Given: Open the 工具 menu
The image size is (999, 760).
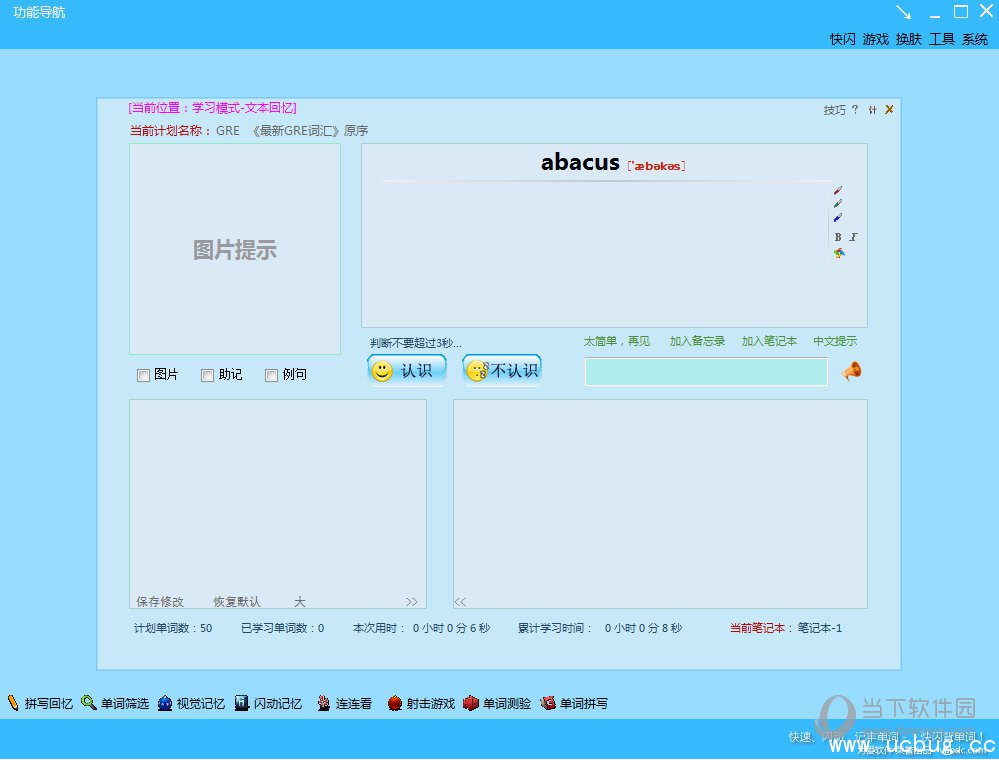Looking at the screenshot, I should 942,39.
